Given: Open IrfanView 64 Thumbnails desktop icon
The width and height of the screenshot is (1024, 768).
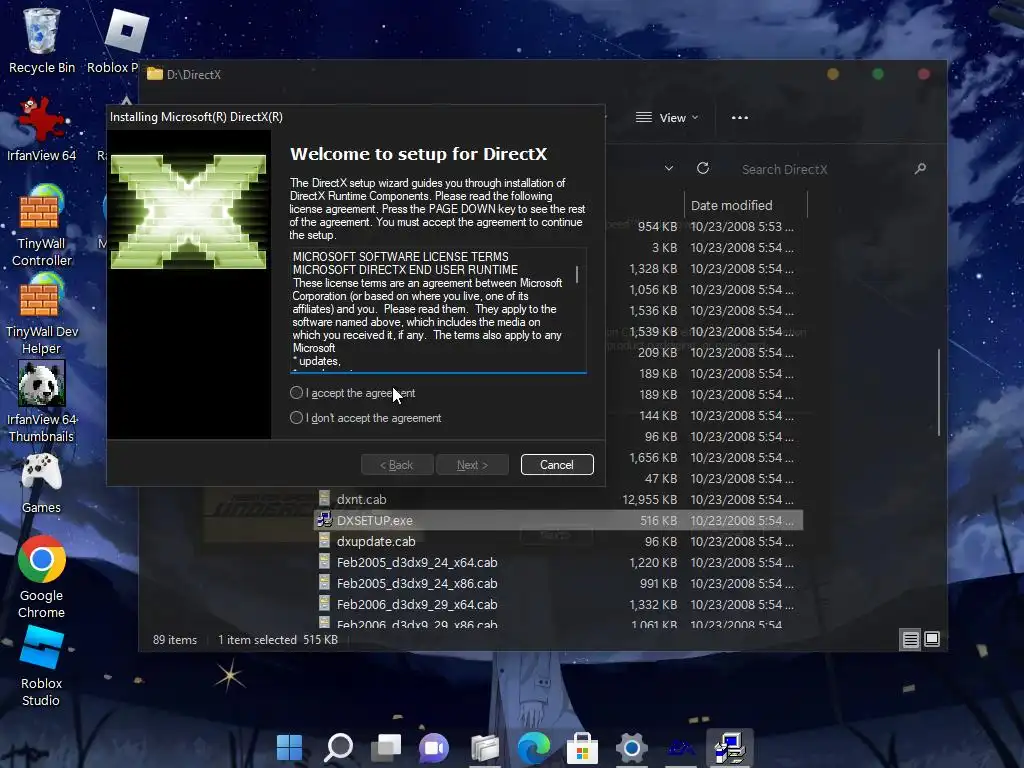Looking at the screenshot, I should tap(42, 402).
